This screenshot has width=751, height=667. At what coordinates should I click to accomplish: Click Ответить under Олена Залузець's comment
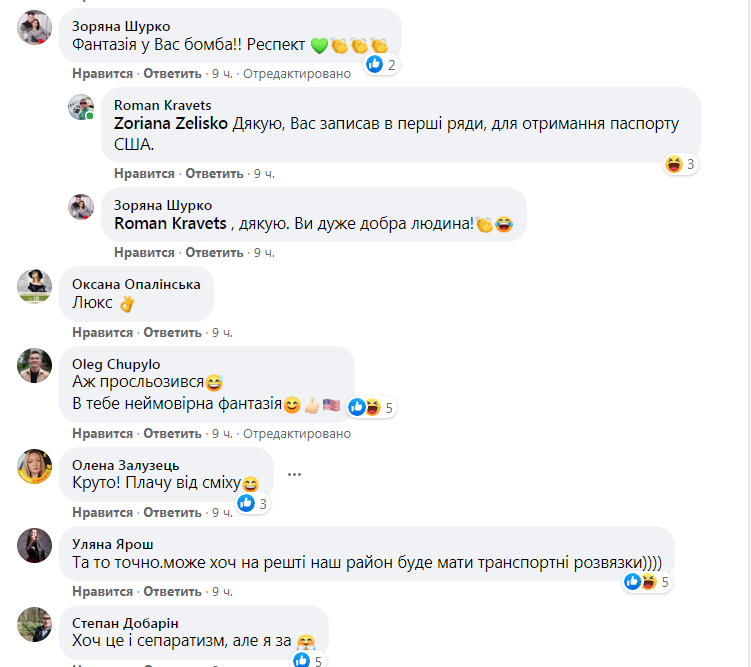[x=173, y=513]
